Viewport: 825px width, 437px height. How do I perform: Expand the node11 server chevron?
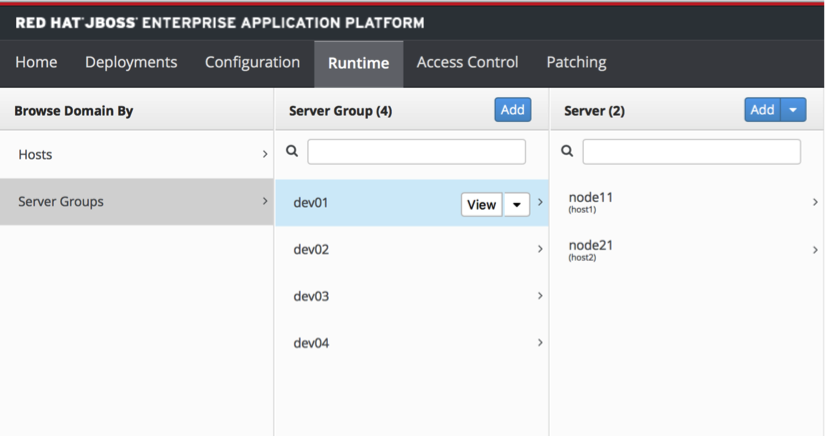click(815, 202)
